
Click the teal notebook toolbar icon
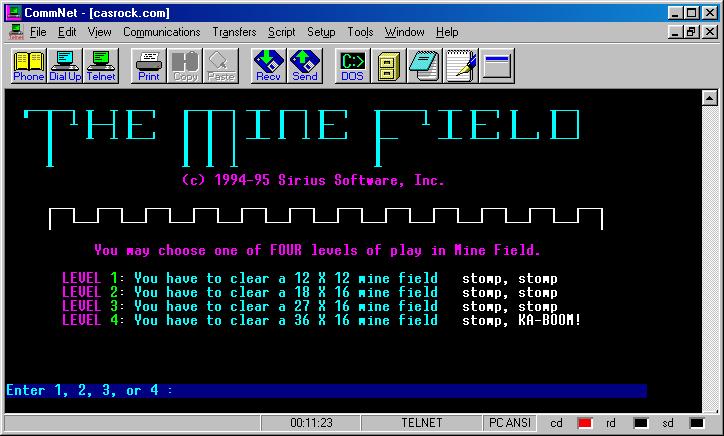(425, 66)
